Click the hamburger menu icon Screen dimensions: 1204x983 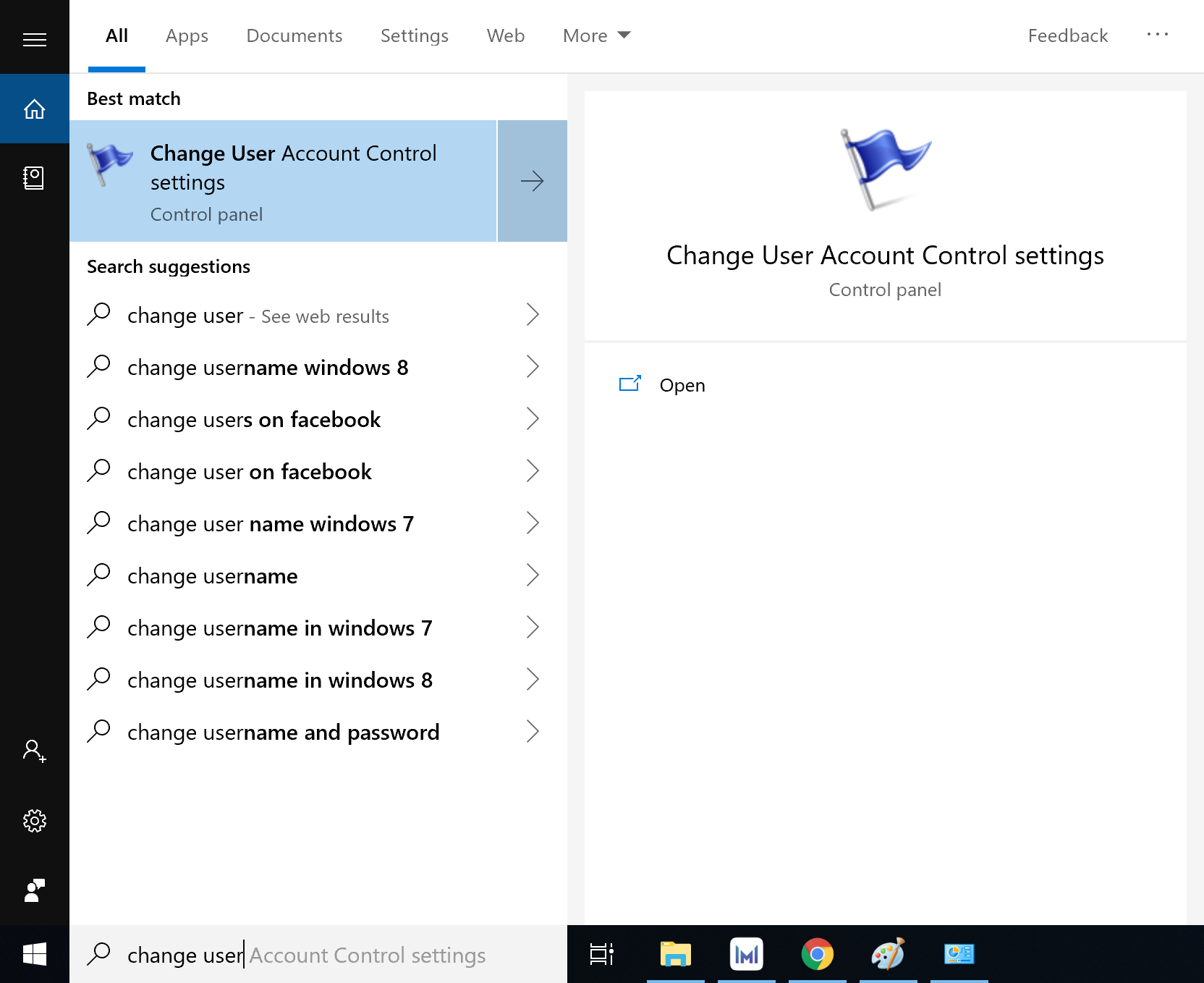click(34, 39)
